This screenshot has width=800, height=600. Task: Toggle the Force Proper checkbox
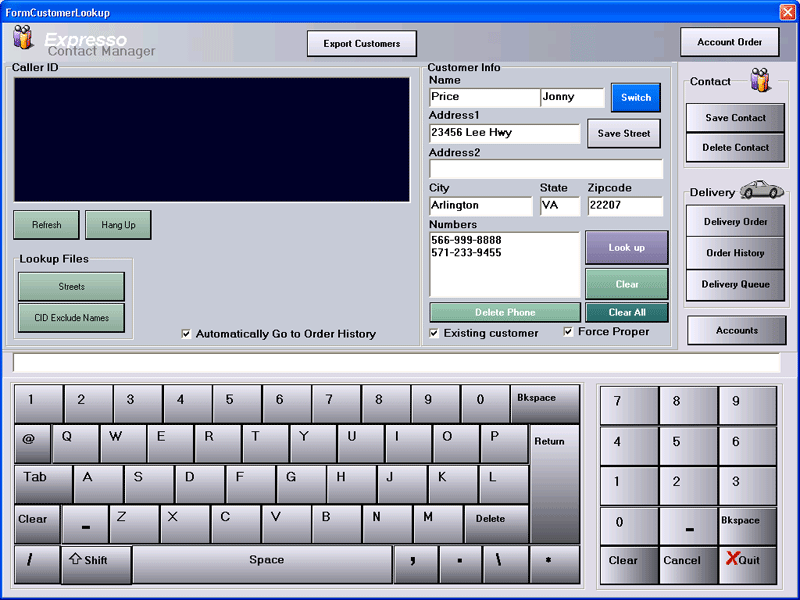click(568, 332)
